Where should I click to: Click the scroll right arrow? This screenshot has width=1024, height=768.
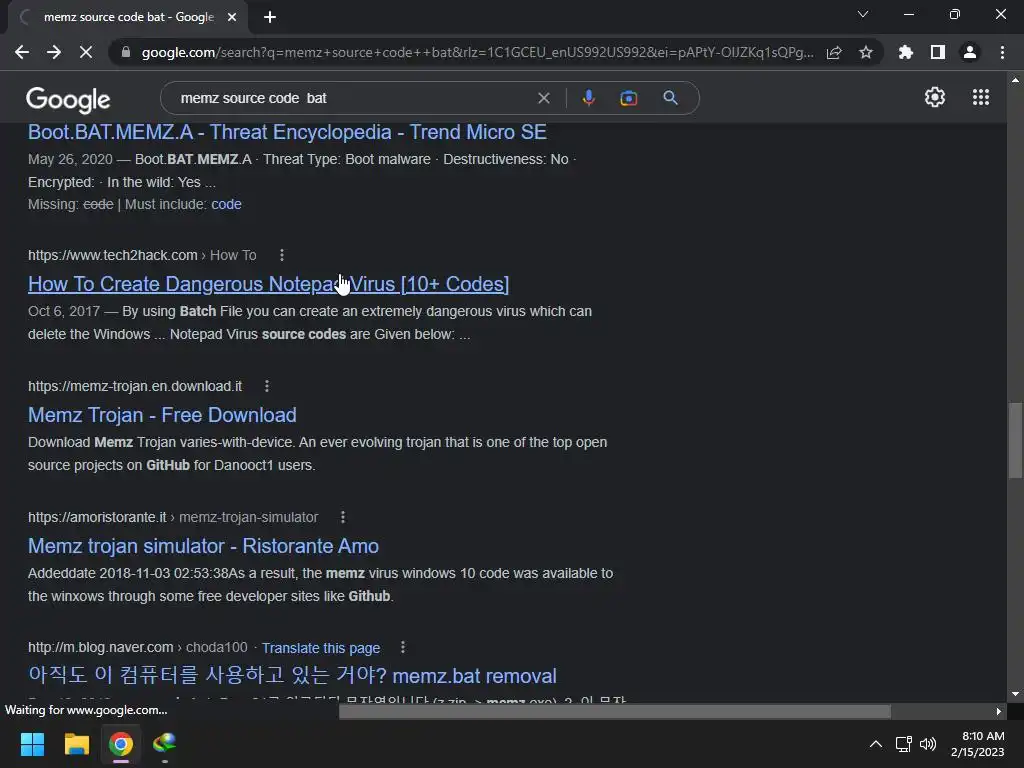tap(999, 711)
